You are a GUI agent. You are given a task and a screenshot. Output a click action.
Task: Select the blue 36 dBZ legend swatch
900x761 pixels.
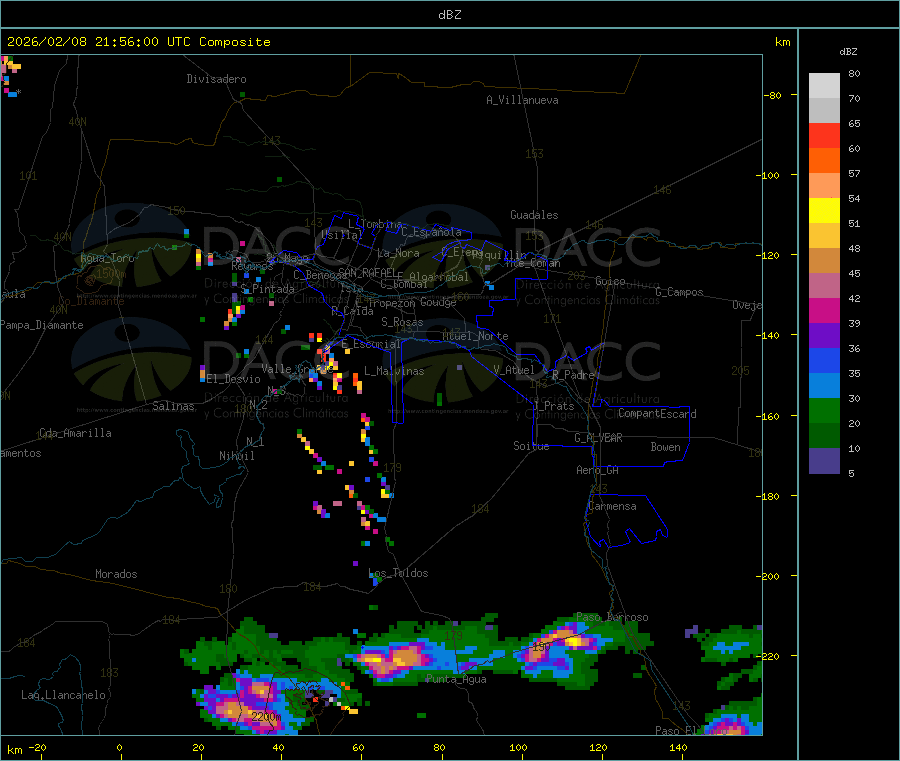point(824,360)
